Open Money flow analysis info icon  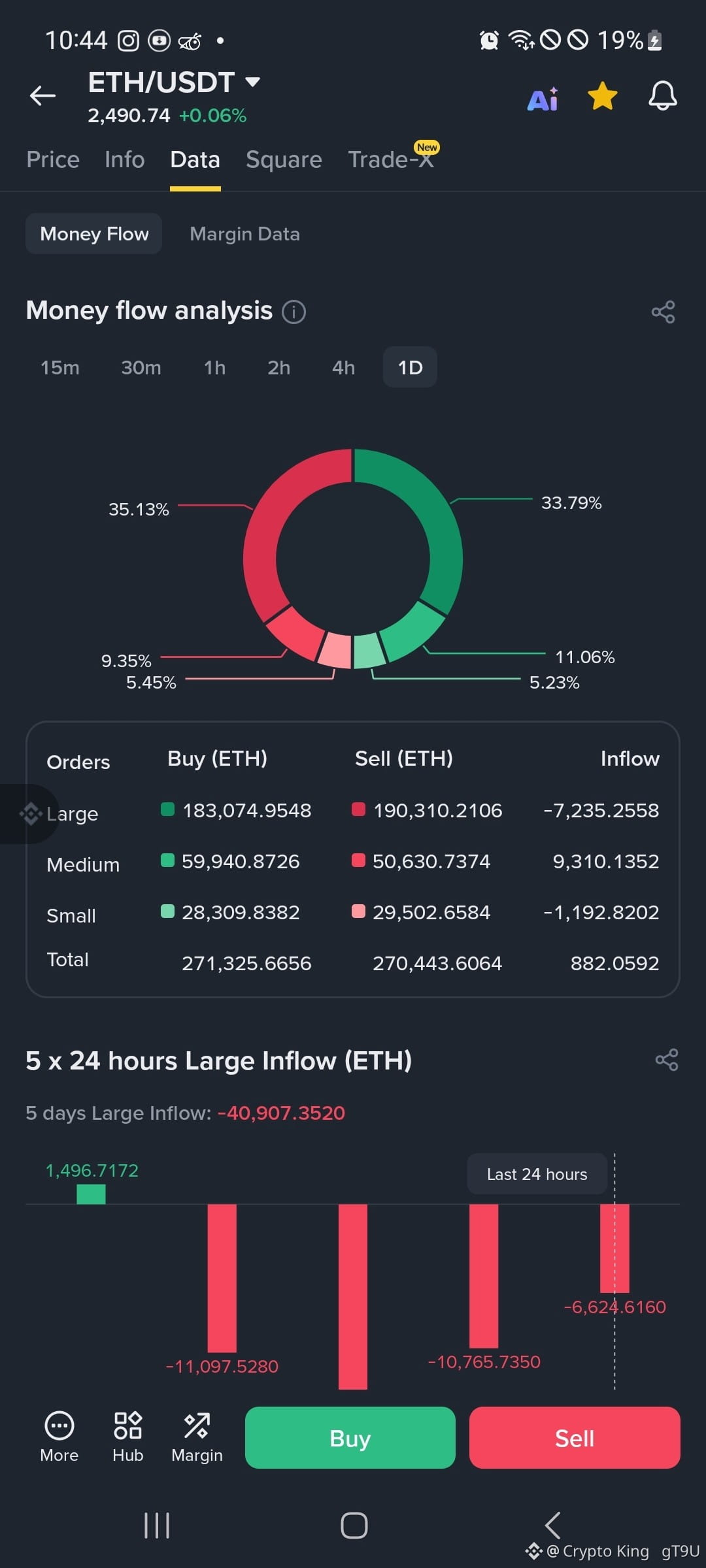click(x=294, y=312)
